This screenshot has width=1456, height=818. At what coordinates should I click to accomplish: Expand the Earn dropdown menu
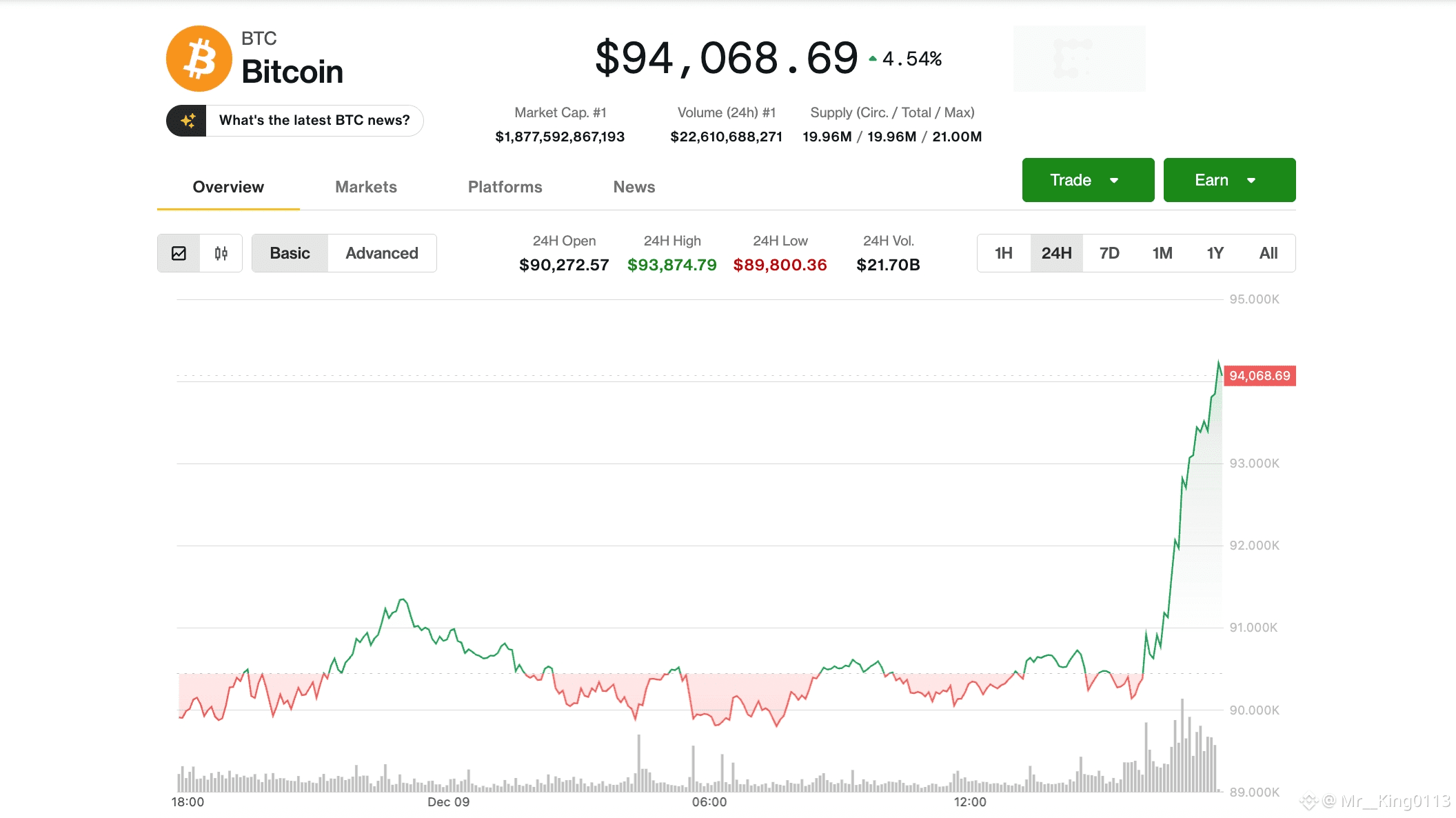click(1229, 180)
